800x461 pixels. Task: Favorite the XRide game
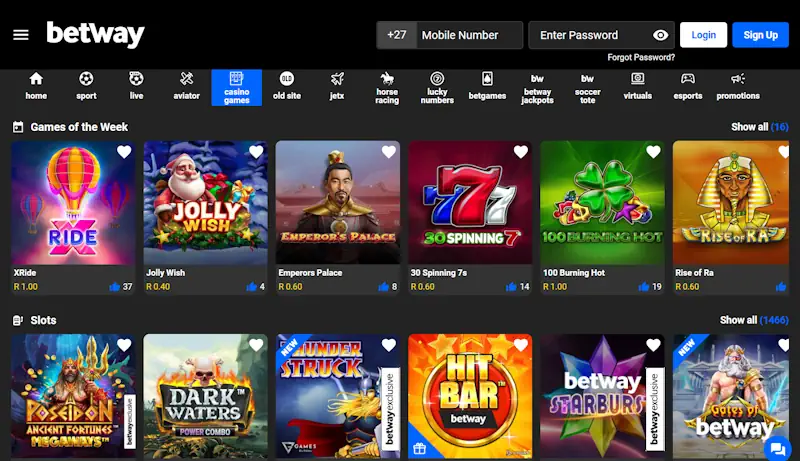[x=124, y=152]
